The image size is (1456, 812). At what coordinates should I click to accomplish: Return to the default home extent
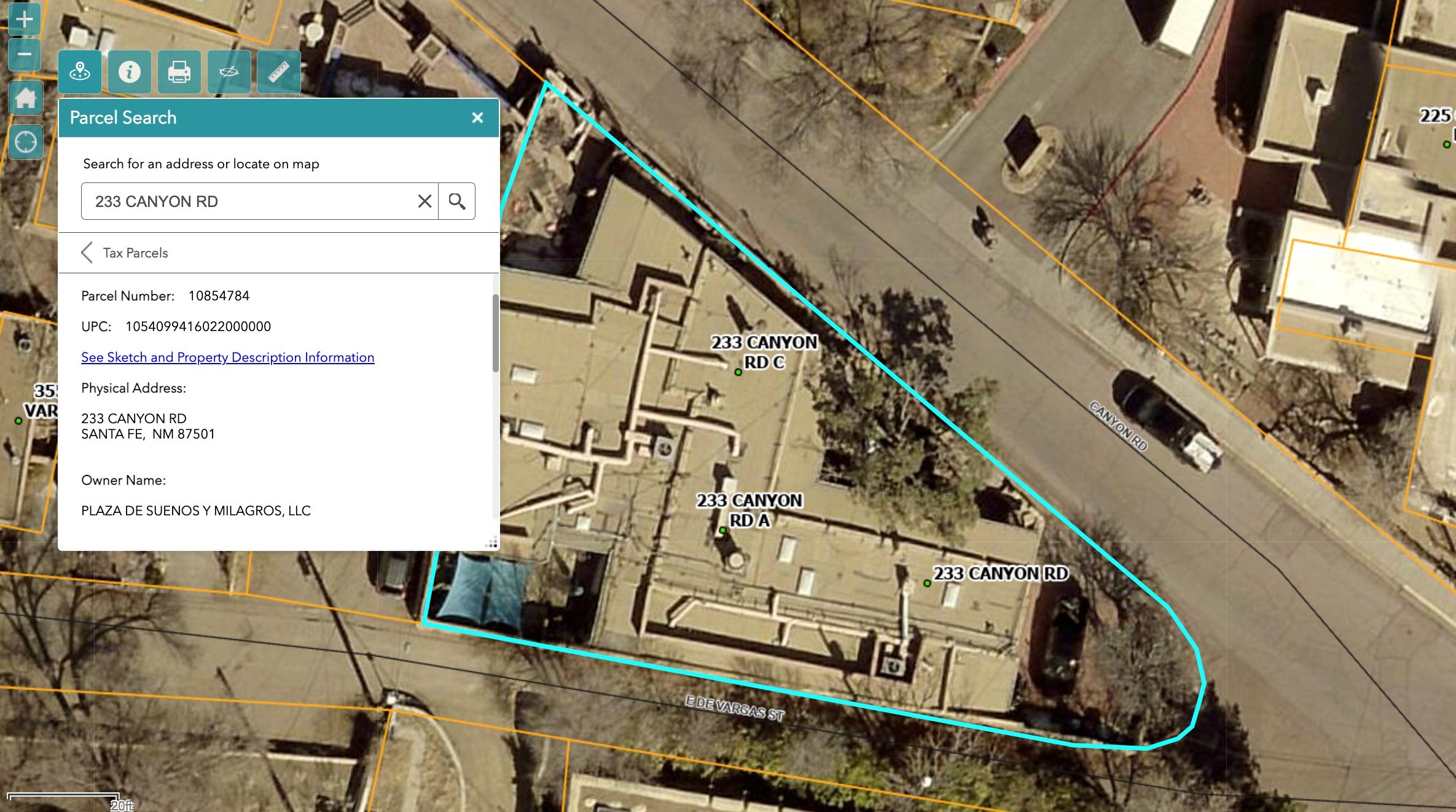(26, 98)
